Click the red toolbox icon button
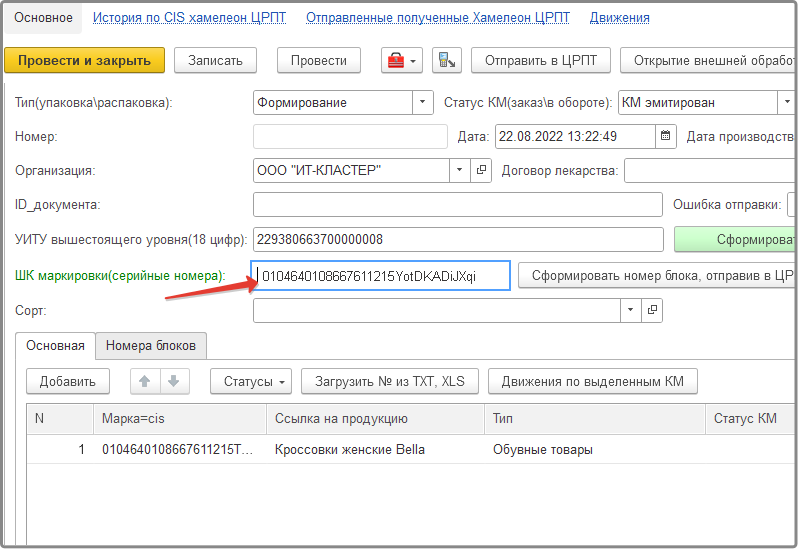This screenshot has height=549, width=798. click(x=402, y=61)
